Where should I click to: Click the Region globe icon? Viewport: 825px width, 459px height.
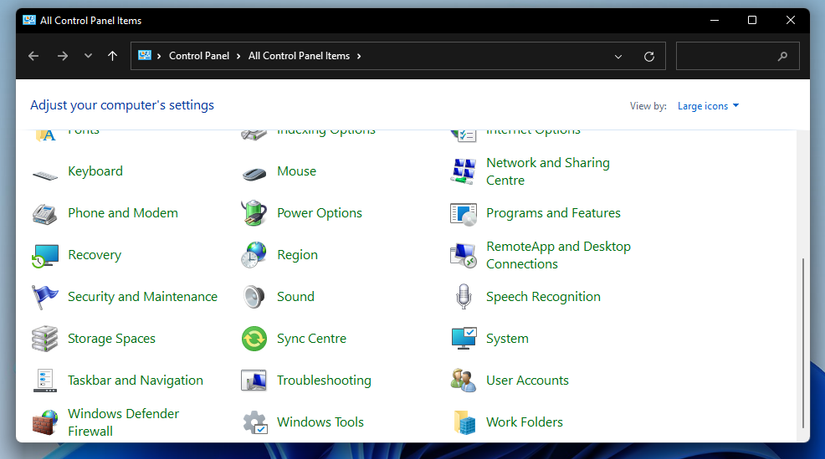click(x=254, y=255)
